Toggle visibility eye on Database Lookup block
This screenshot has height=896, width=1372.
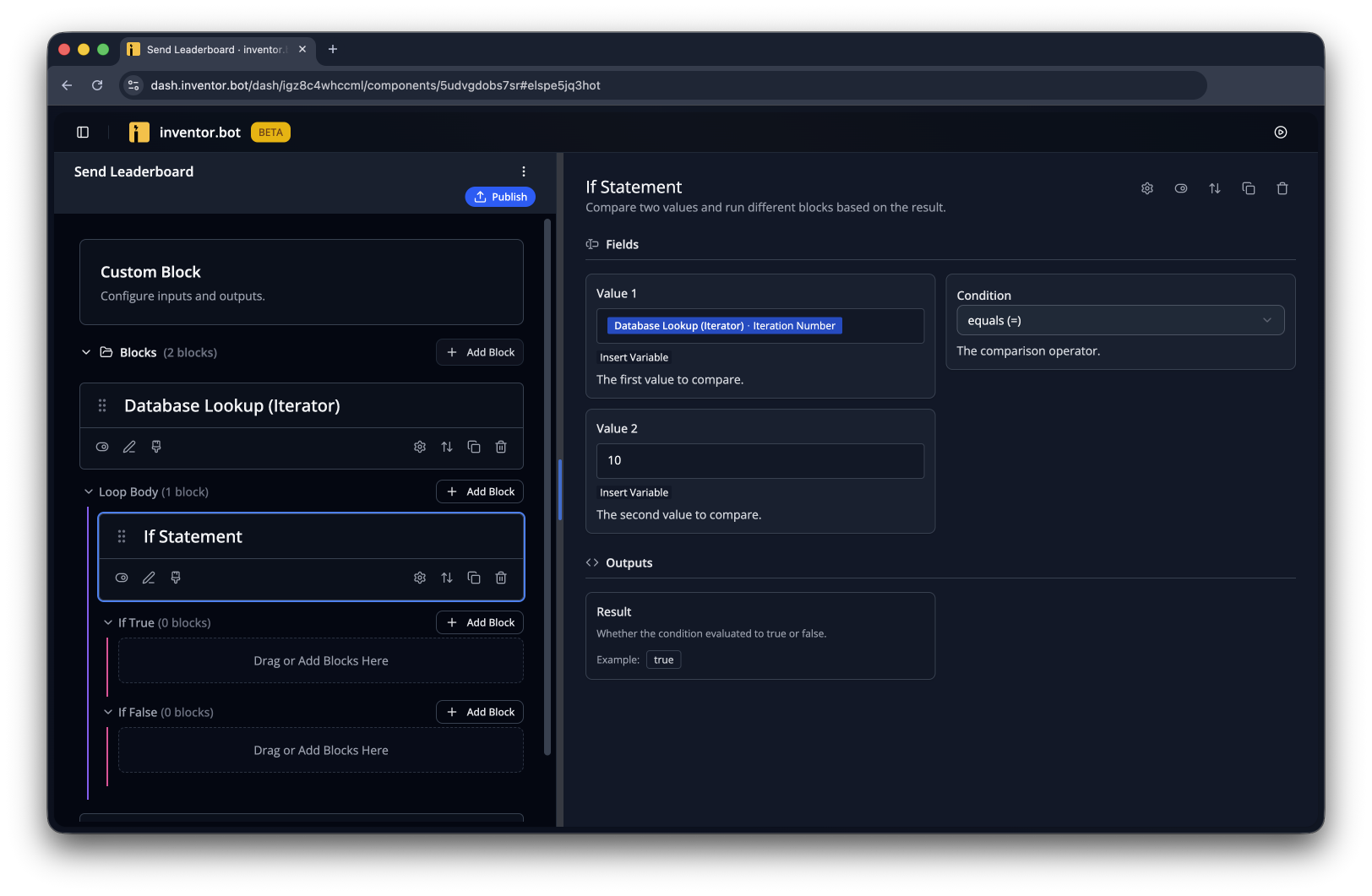pos(102,447)
